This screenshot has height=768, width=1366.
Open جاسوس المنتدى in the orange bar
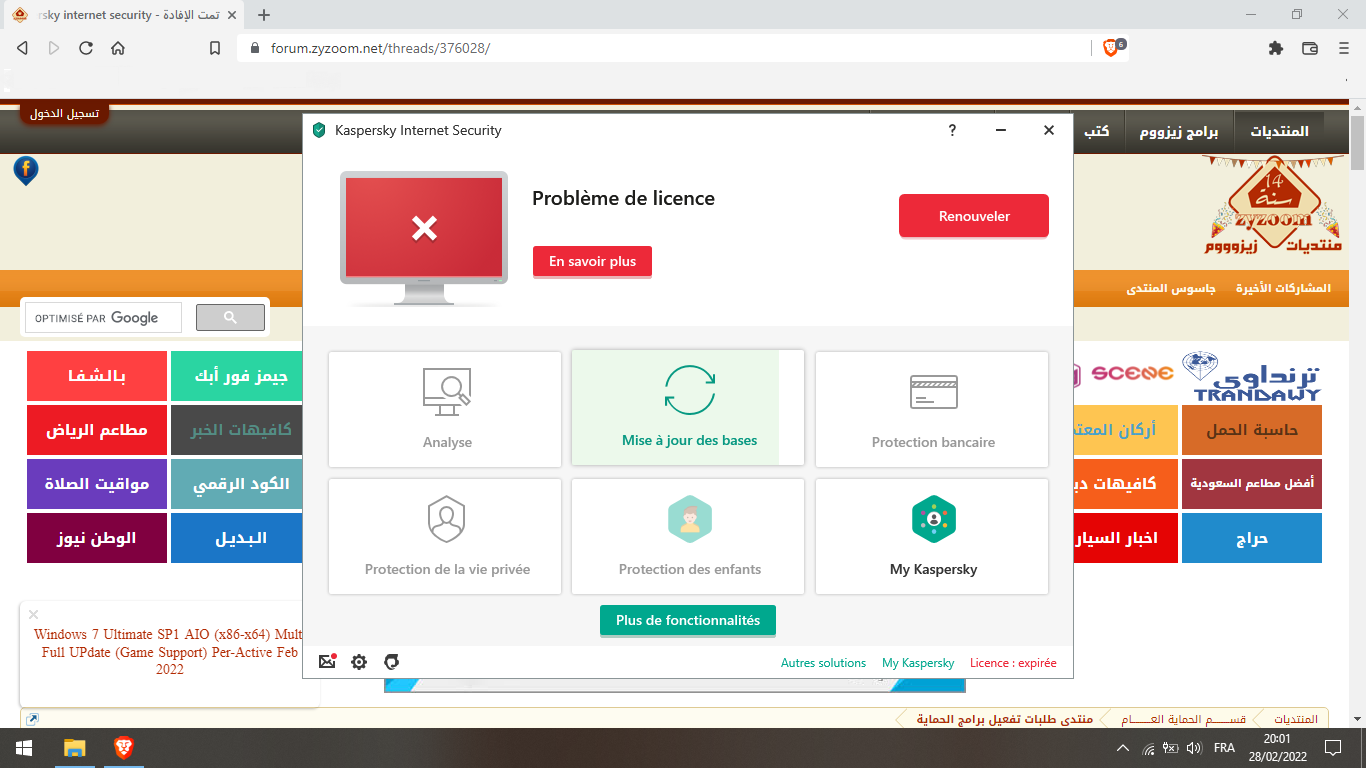tap(1171, 288)
